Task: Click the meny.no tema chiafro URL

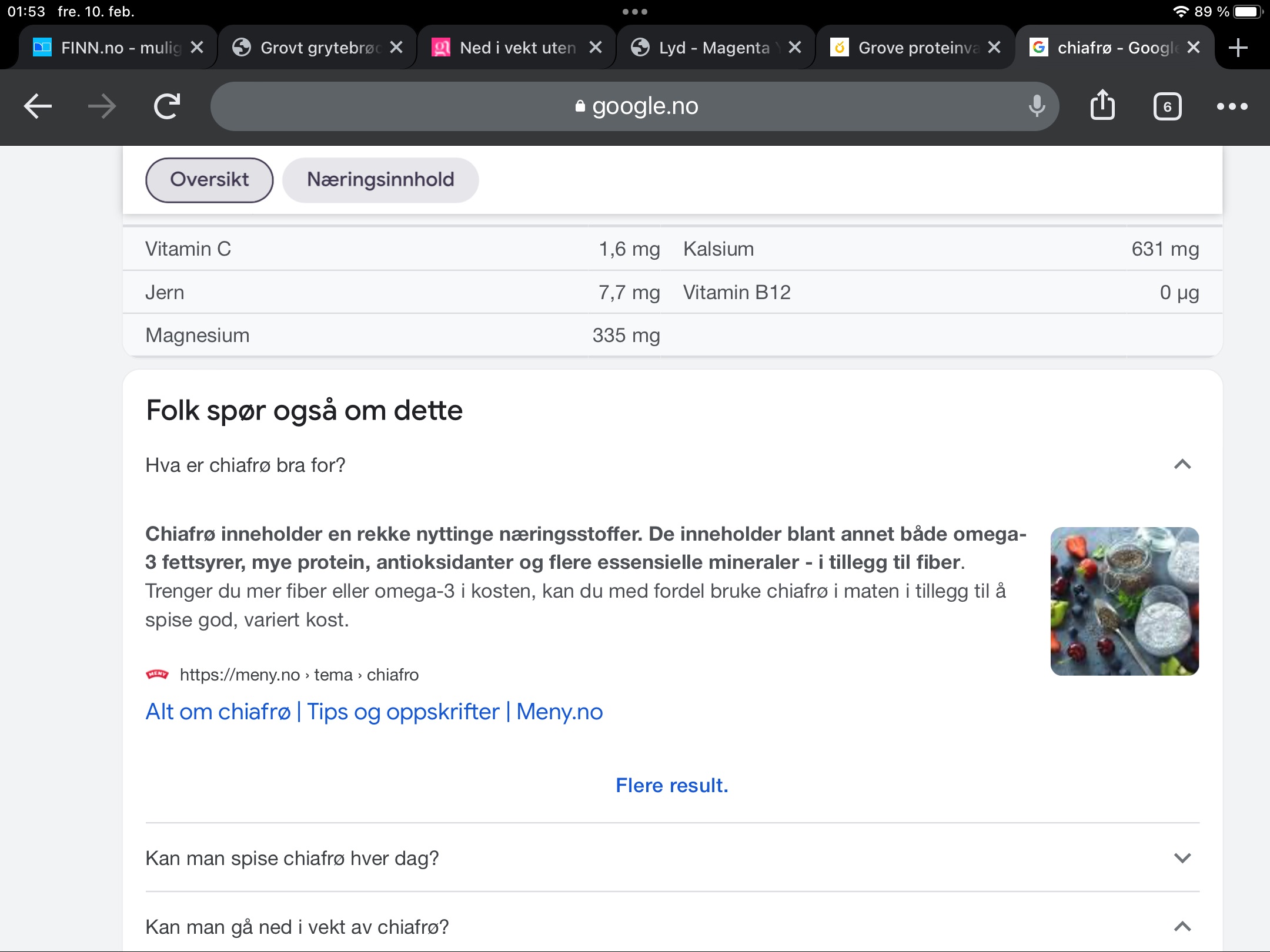Action: pos(299,675)
